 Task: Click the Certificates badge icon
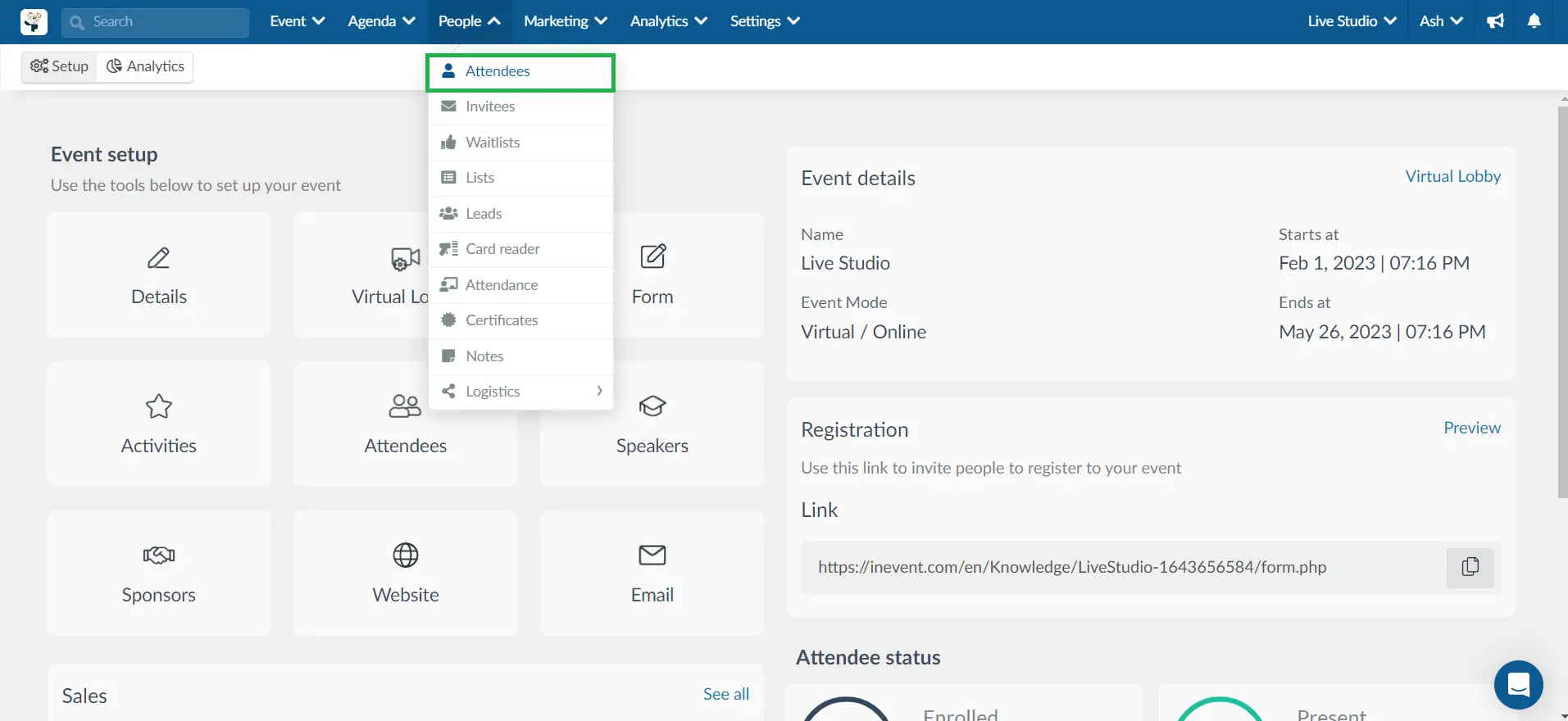click(448, 320)
